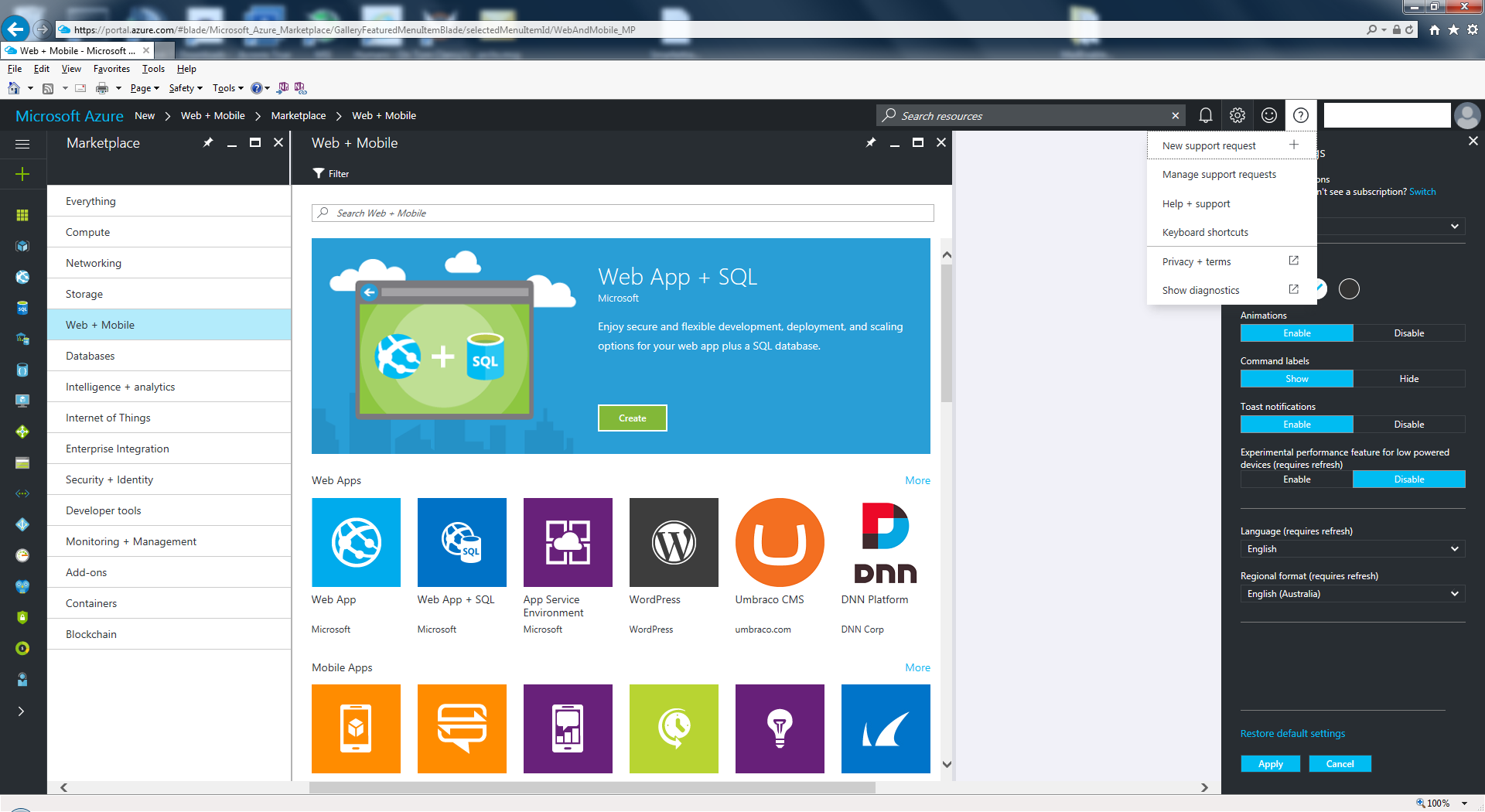Click the feedback smiley icon
The width and height of the screenshot is (1485, 812).
[1269, 115]
